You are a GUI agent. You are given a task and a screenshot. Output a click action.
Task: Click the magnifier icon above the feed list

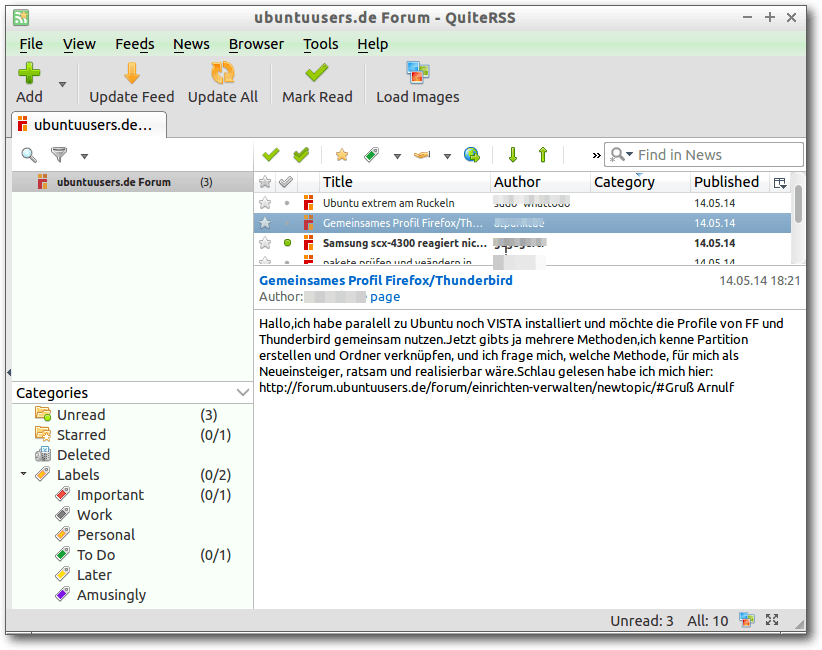[29, 155]
